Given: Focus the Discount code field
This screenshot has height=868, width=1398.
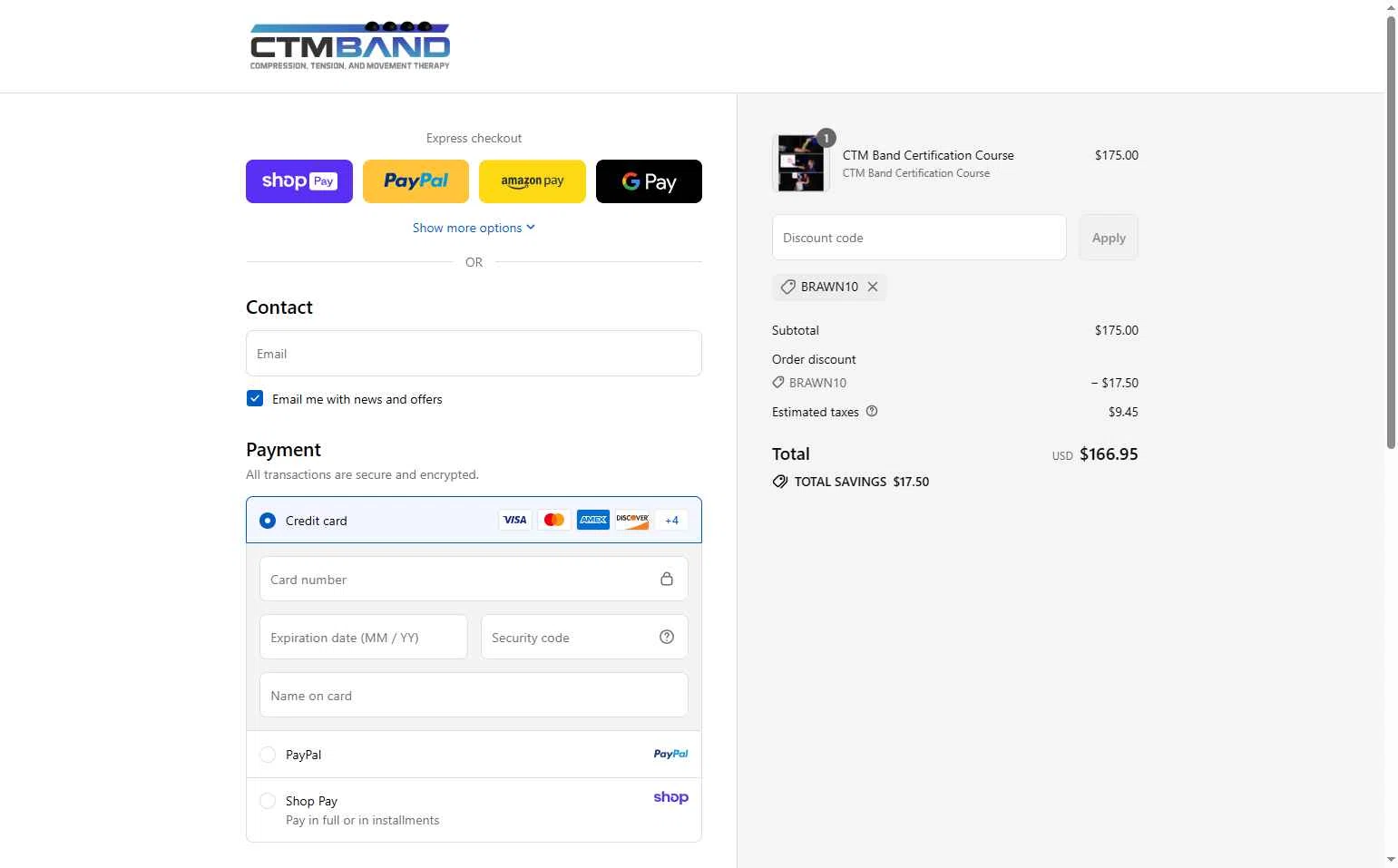Looking at the screenshot, I should tap(919, 238).
